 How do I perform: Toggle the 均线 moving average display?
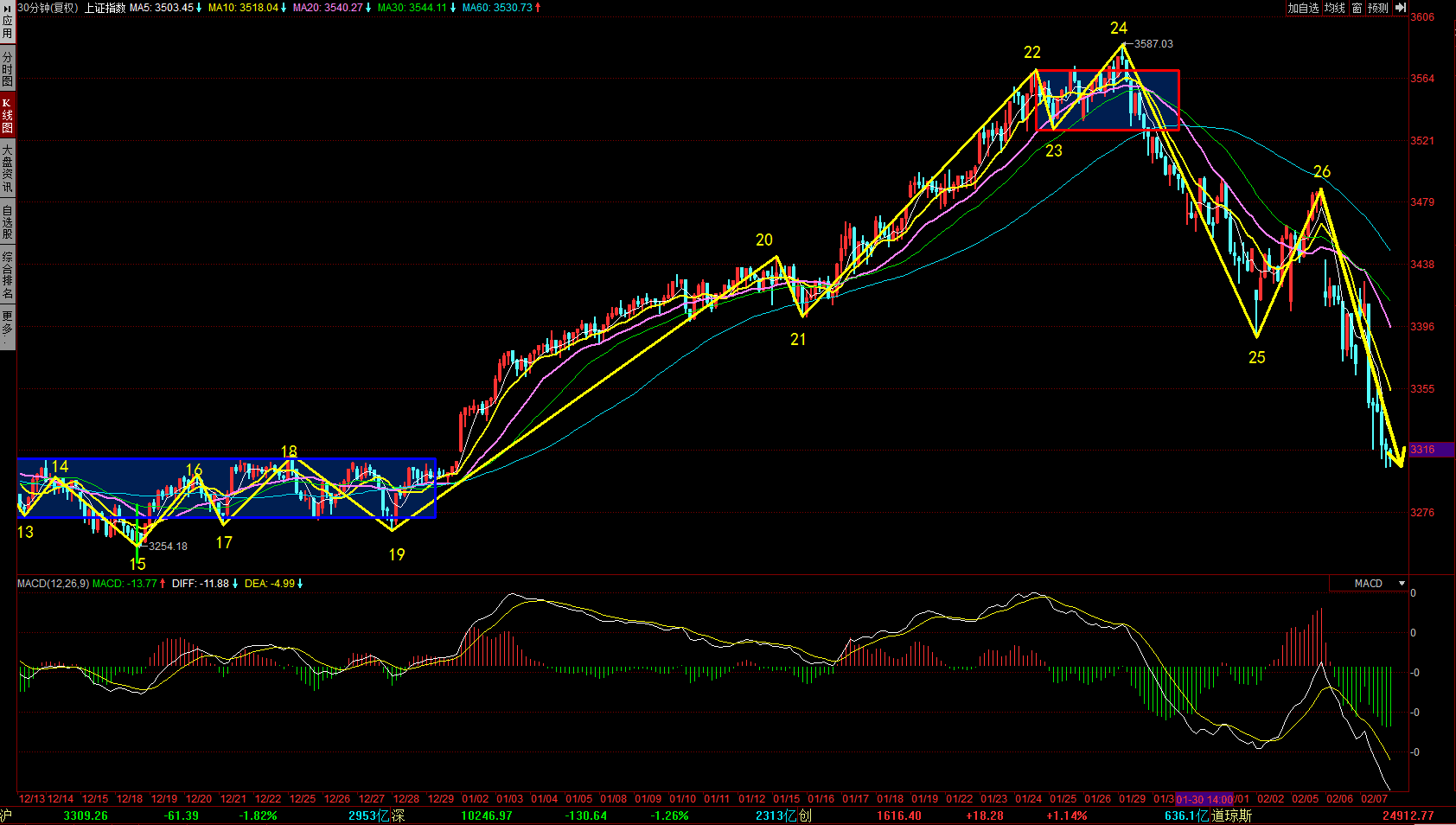click(1335, 8)
